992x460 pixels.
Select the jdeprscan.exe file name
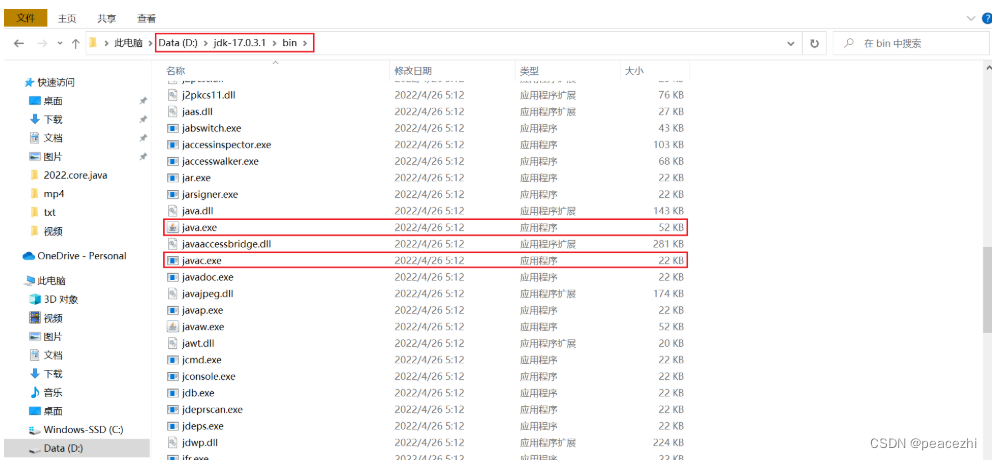(x=212, y=409)
